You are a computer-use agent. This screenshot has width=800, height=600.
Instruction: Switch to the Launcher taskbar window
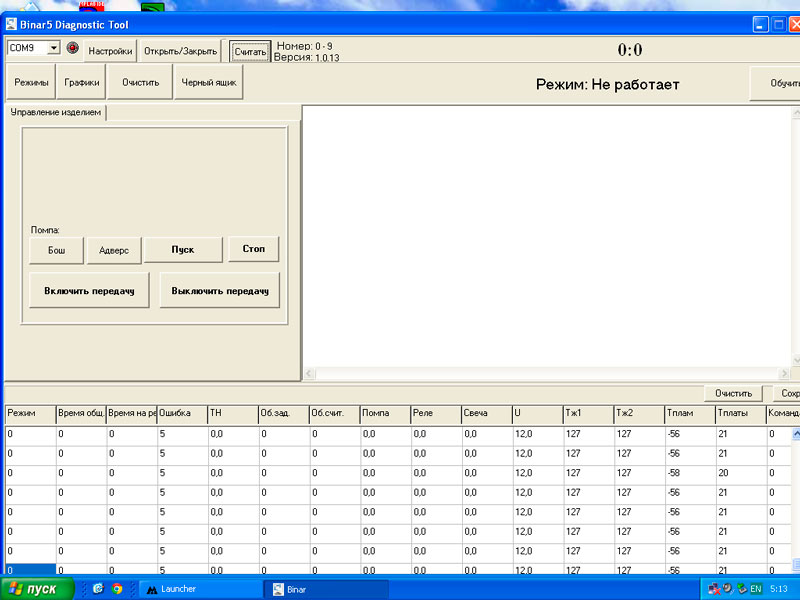point(201,589)
